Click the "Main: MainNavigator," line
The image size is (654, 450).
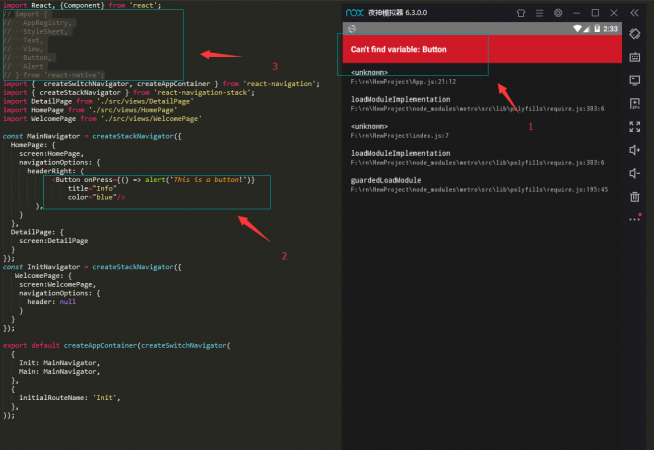(60, 372)
